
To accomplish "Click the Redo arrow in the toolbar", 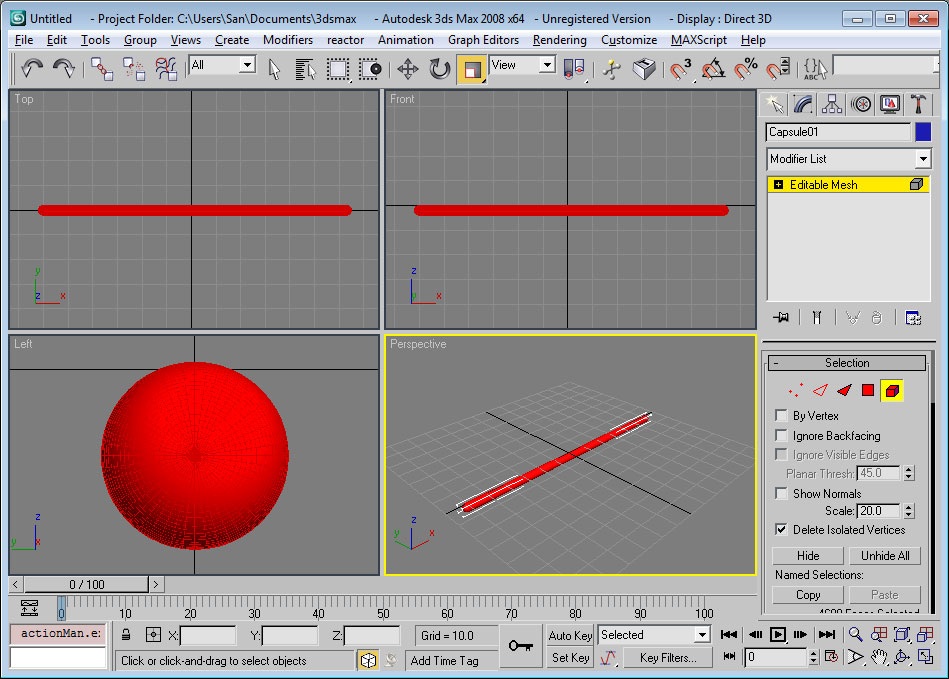I will point(64,68).
